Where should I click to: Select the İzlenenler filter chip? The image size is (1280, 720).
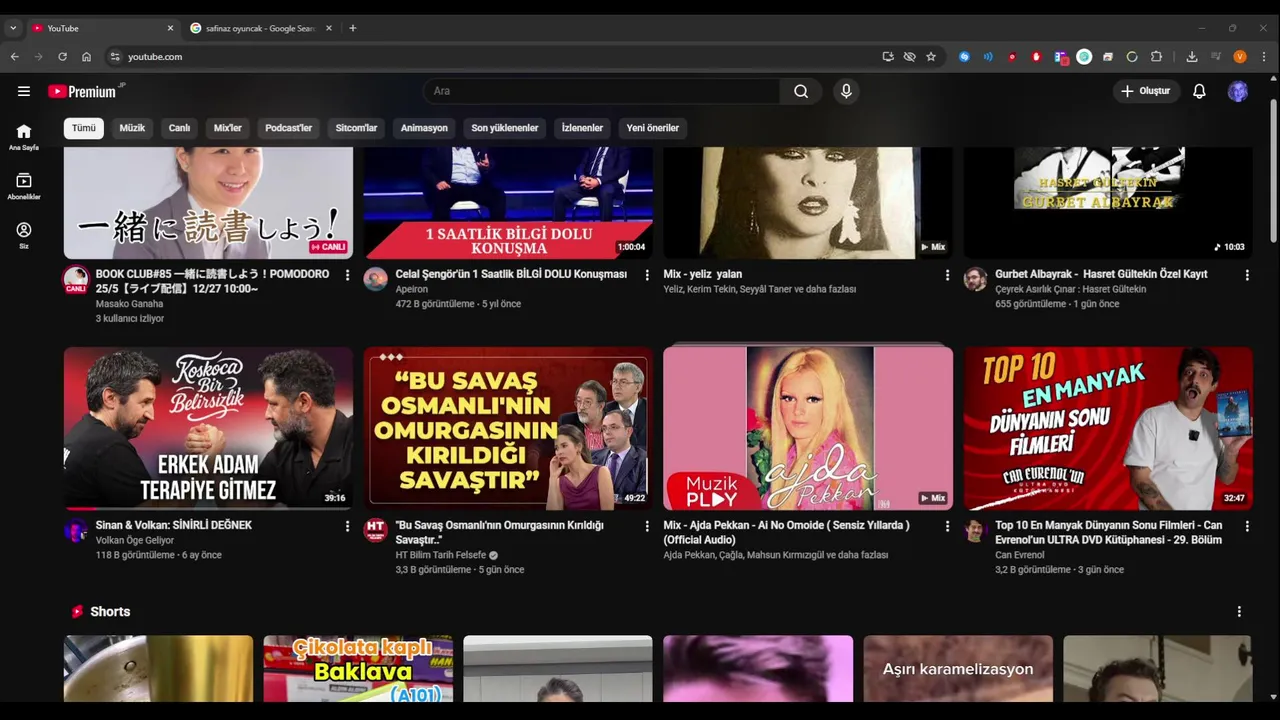click(x=582, y=128)
